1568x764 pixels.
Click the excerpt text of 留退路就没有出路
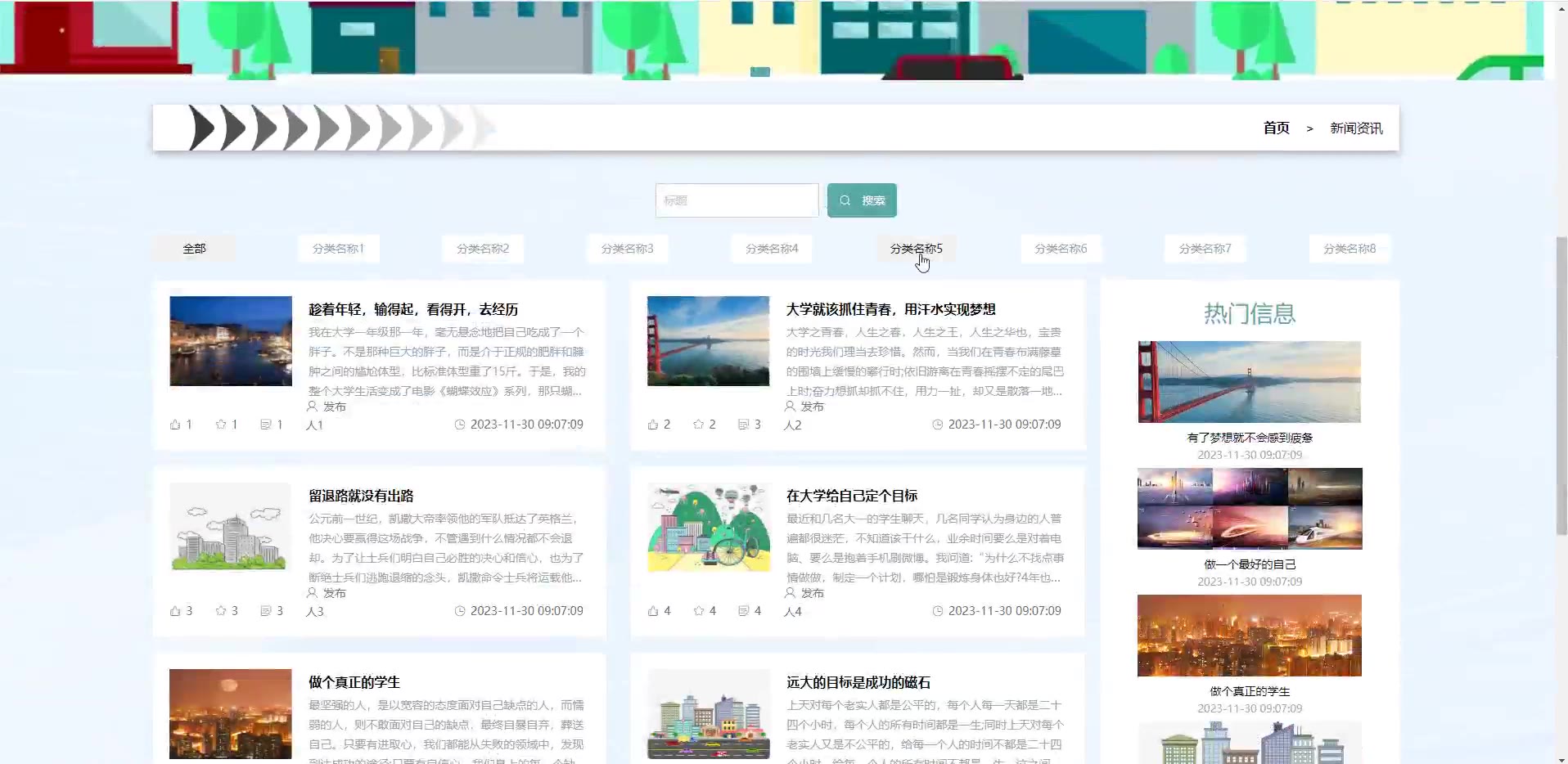446,548
